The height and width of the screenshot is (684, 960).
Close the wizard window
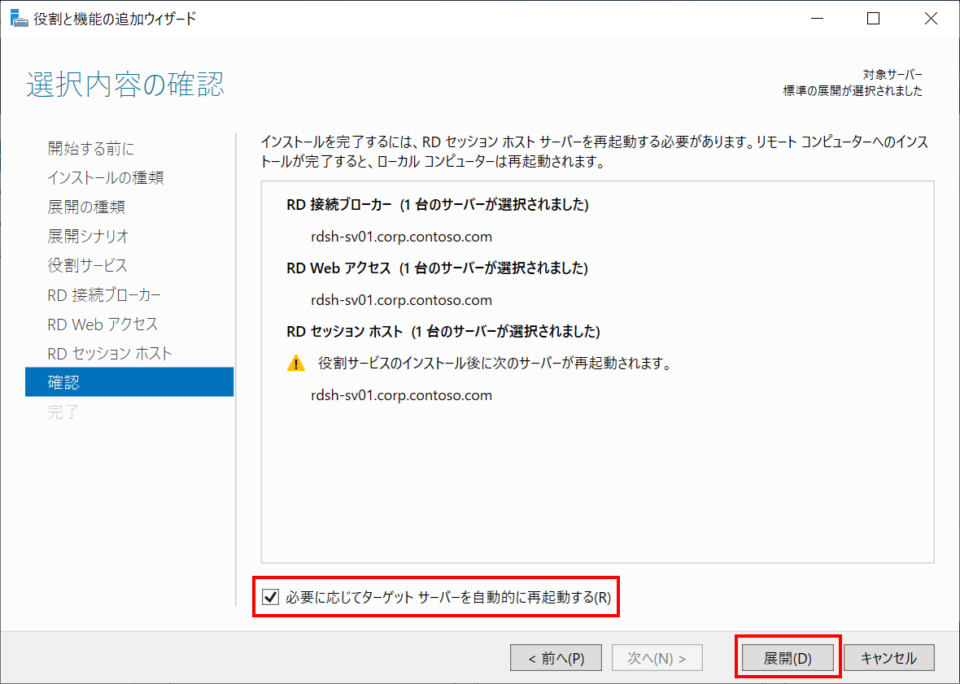(x=931, y=18)
